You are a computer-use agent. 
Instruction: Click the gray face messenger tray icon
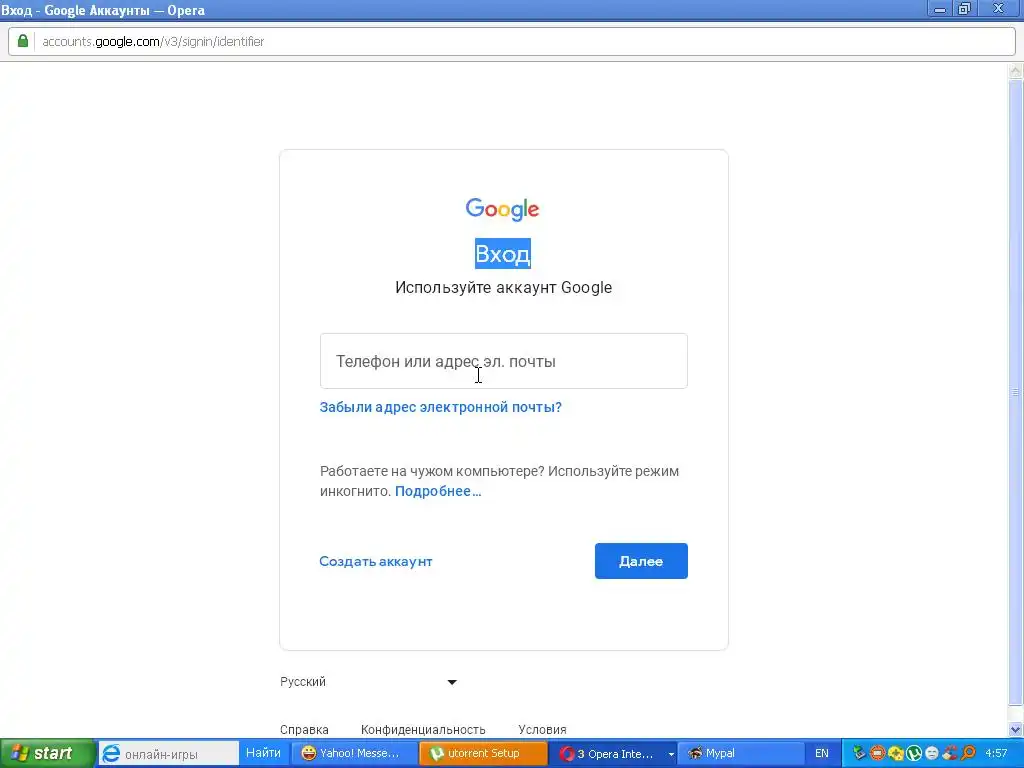(x=932, y=754)
